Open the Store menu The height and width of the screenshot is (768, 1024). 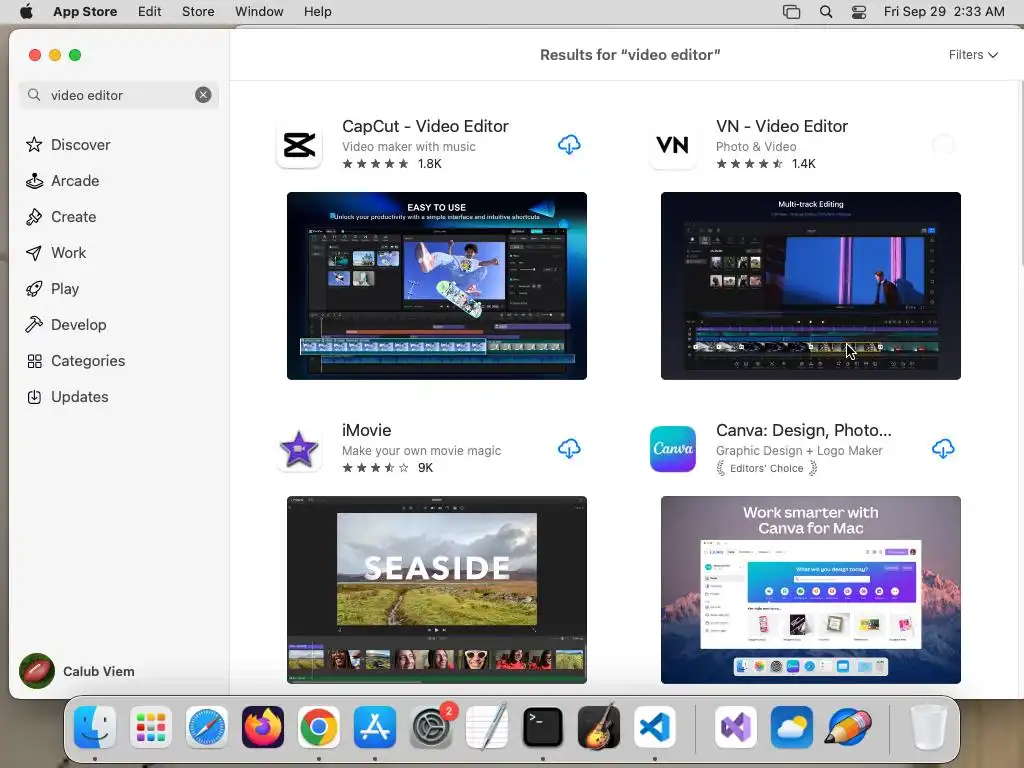(x=198, y=12)
